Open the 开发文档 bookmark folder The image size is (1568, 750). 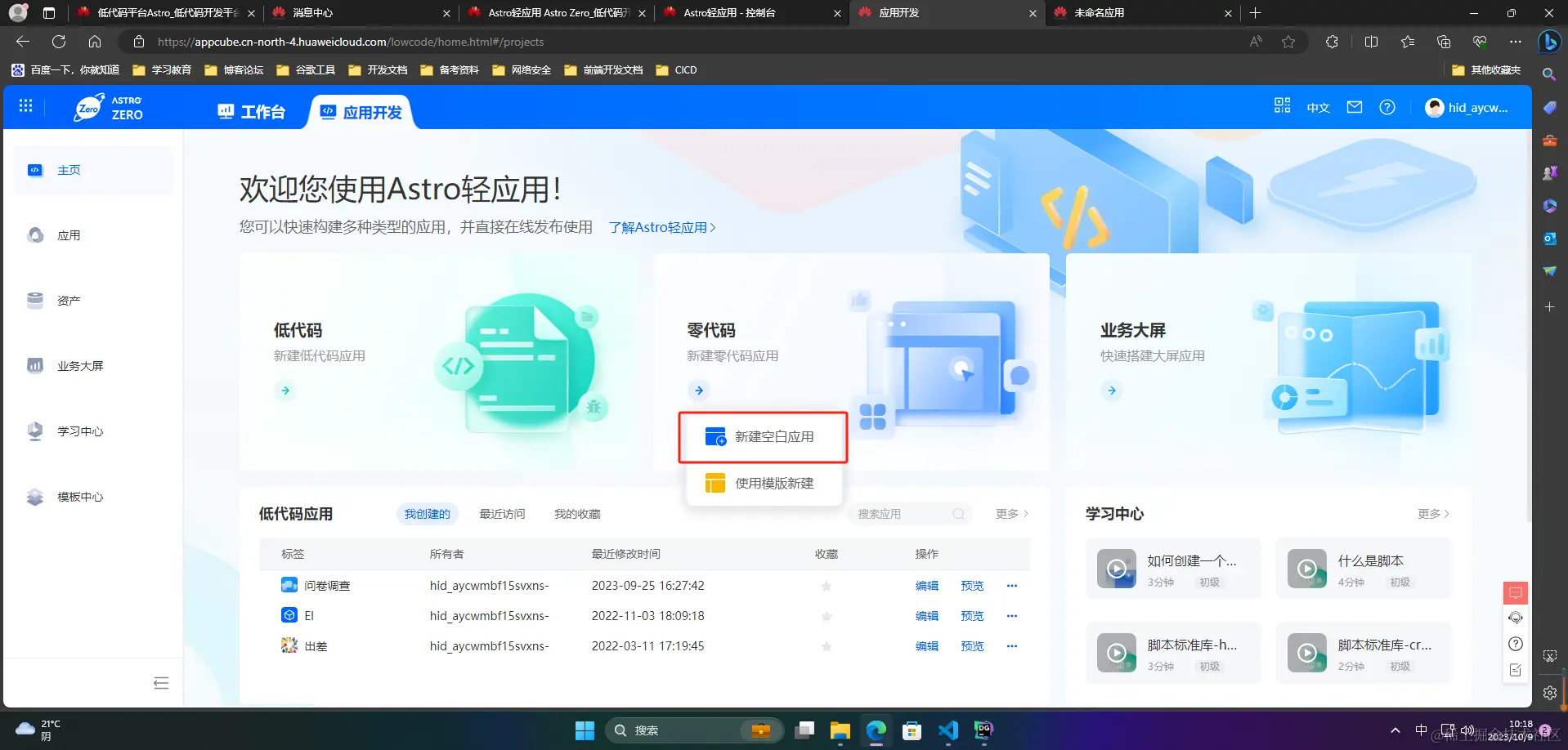378,70
